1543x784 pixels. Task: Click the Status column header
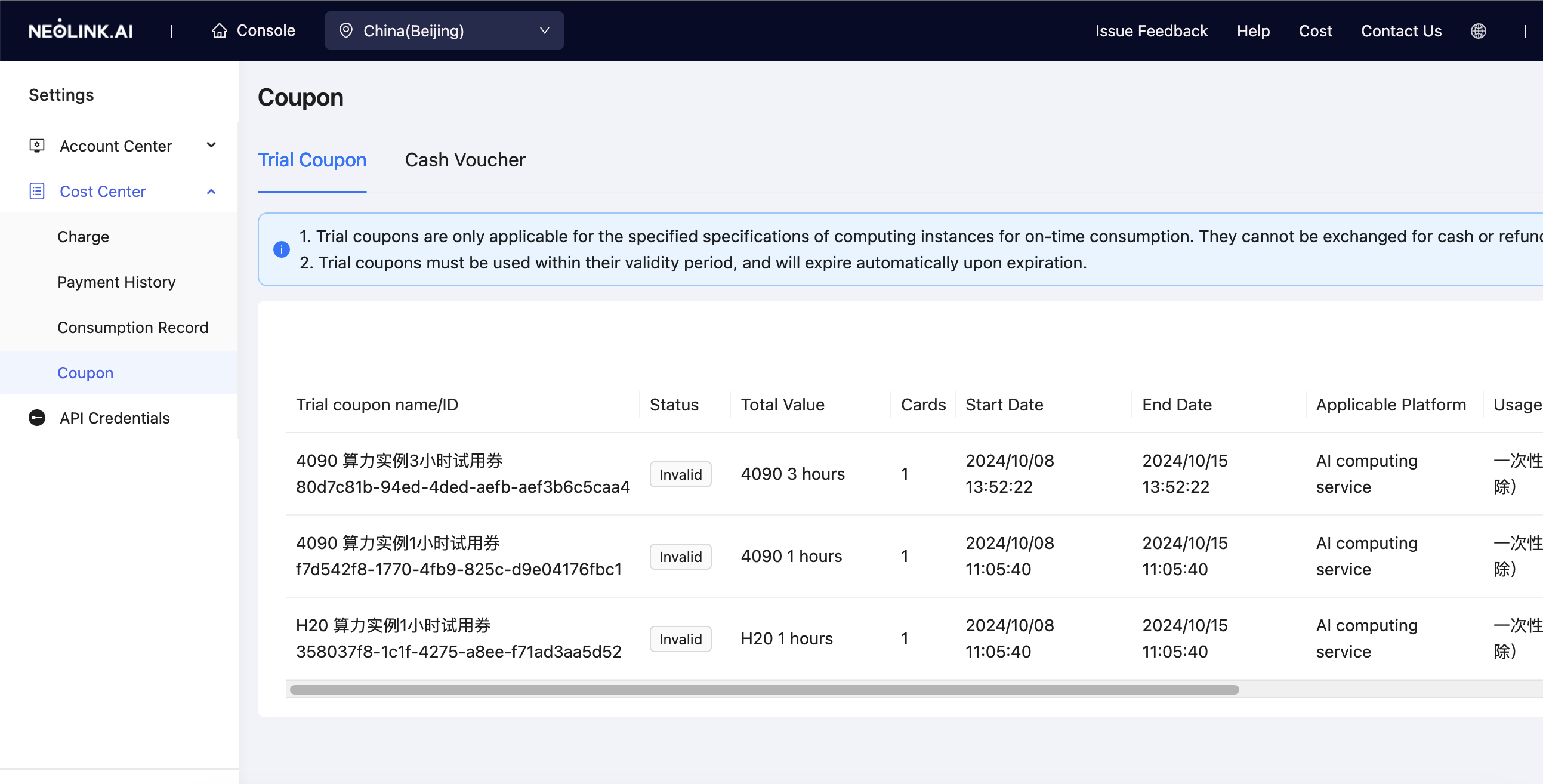pyautogui.click(x=674, y=405)
